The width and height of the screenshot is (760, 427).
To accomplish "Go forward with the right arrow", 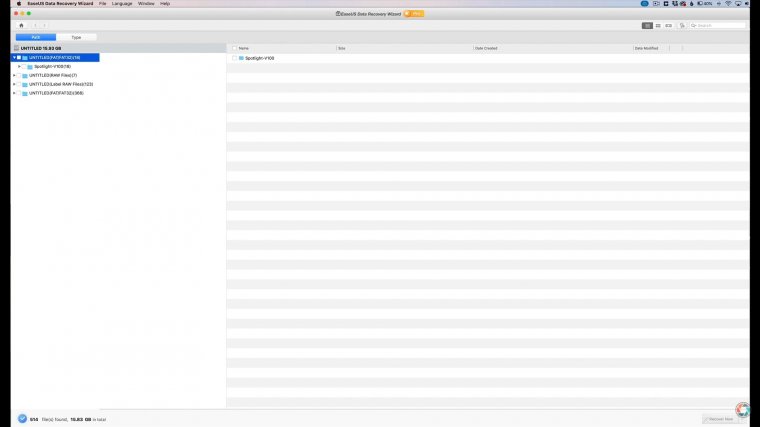I will tap(44, 25).
